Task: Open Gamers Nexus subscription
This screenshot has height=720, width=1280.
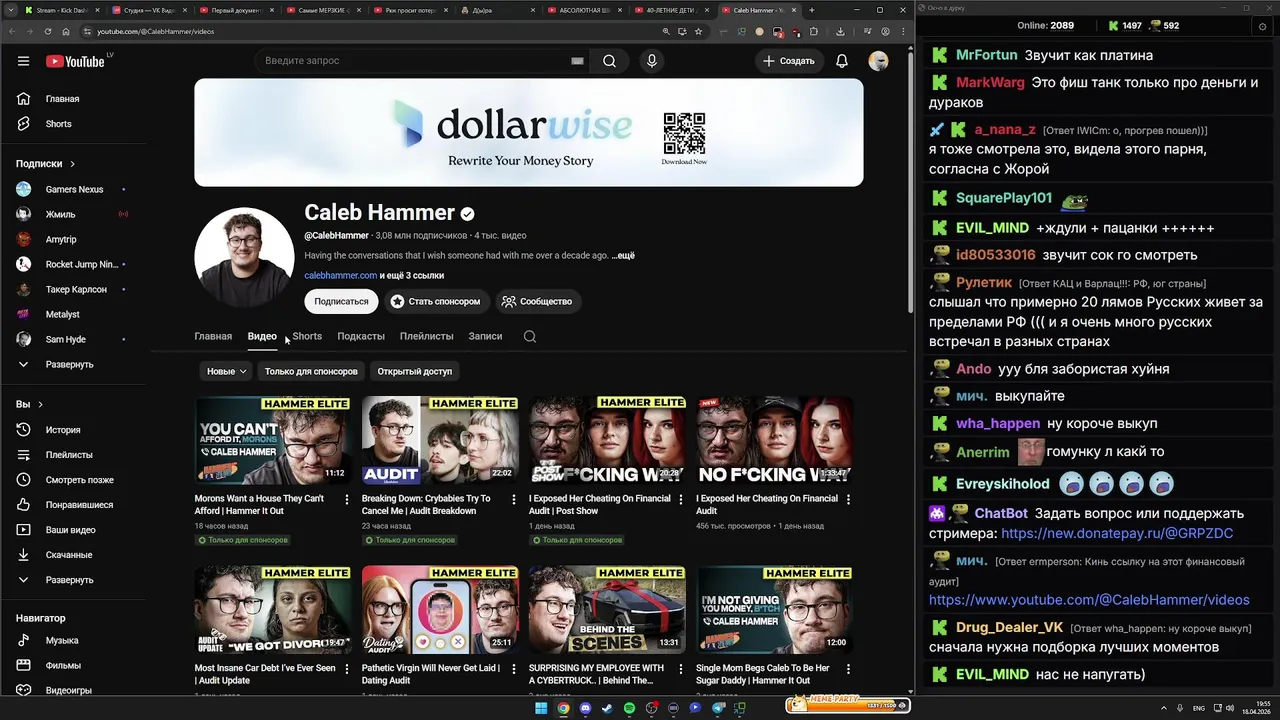Action: point(75,189)
